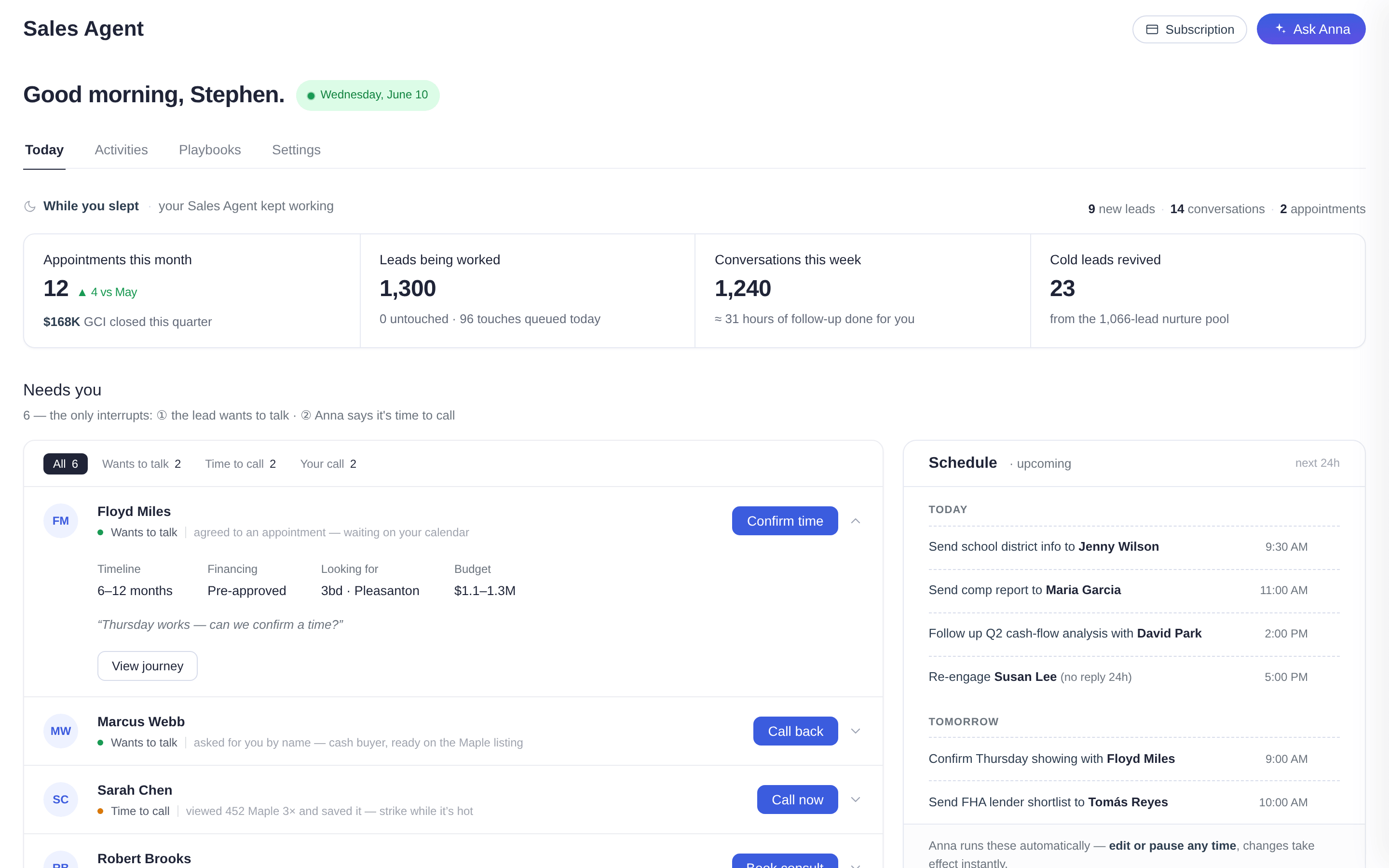
Task: Click the 6–12 months timeline value
Action: (134, 591)
